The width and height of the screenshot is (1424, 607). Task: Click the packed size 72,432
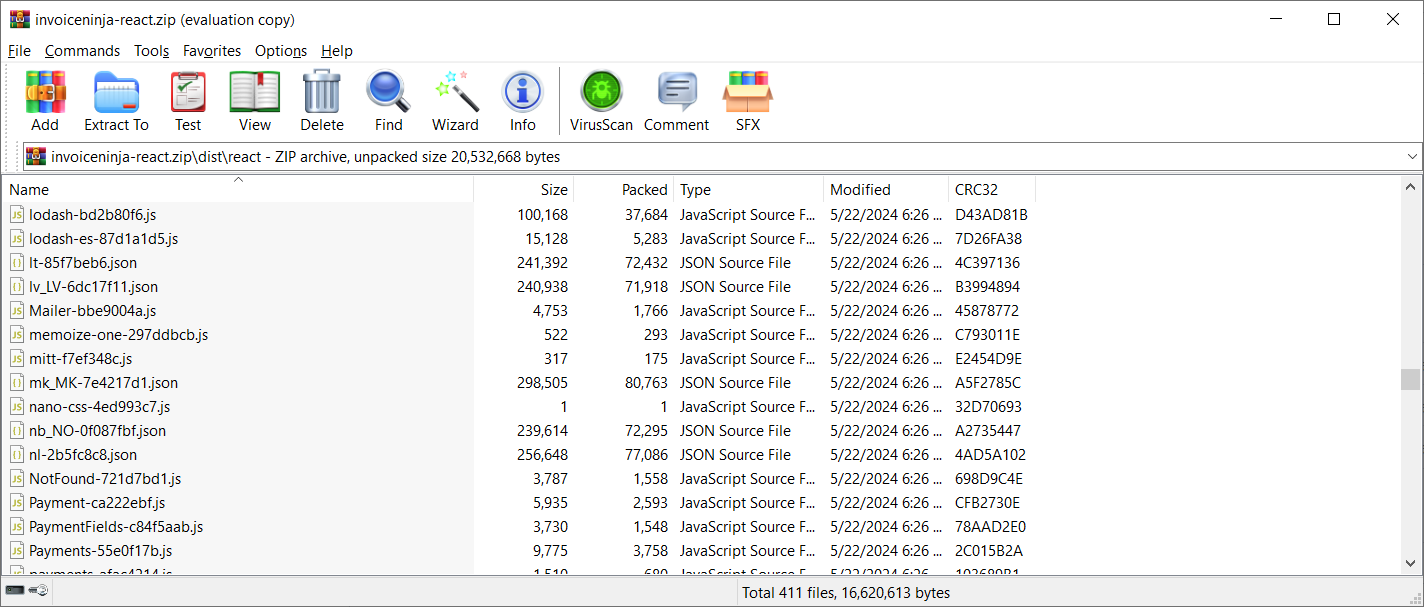pos(646,262)
